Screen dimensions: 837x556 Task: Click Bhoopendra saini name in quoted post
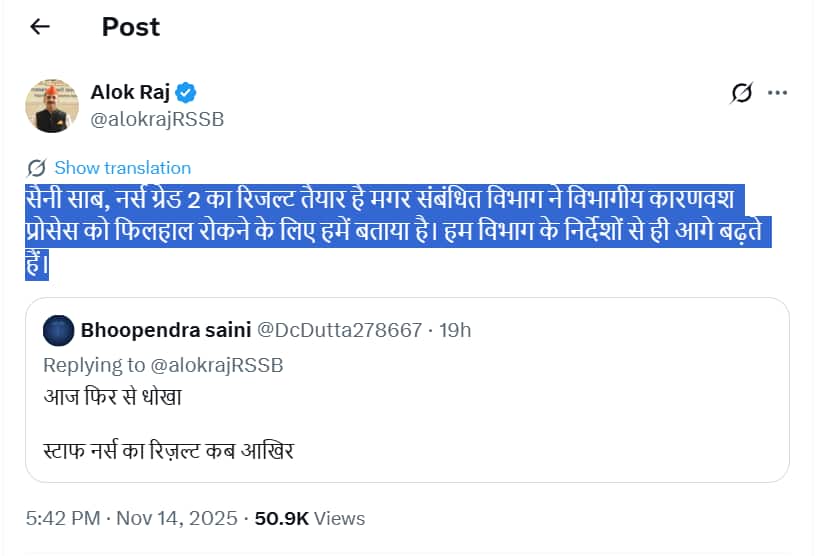click(166, 330)
